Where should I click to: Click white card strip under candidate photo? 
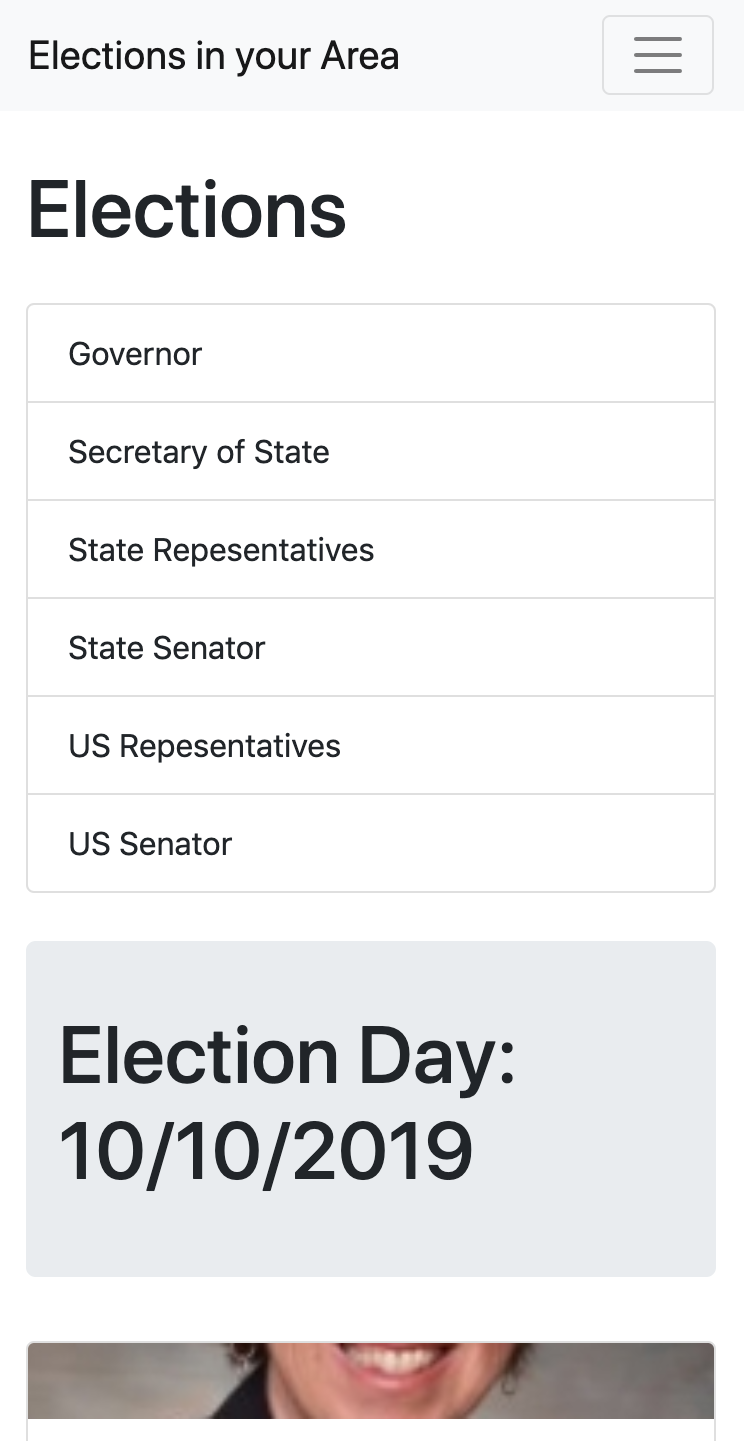371,1430
